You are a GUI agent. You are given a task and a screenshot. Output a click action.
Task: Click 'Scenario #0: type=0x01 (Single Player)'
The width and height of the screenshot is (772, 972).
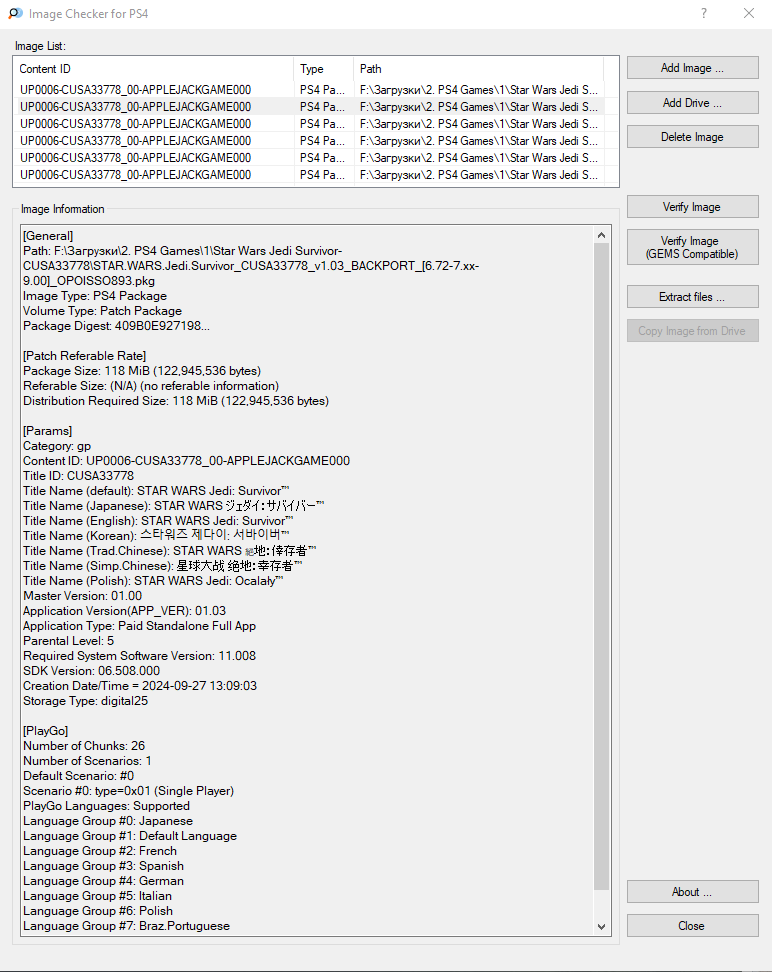click(x=128, y=791)
